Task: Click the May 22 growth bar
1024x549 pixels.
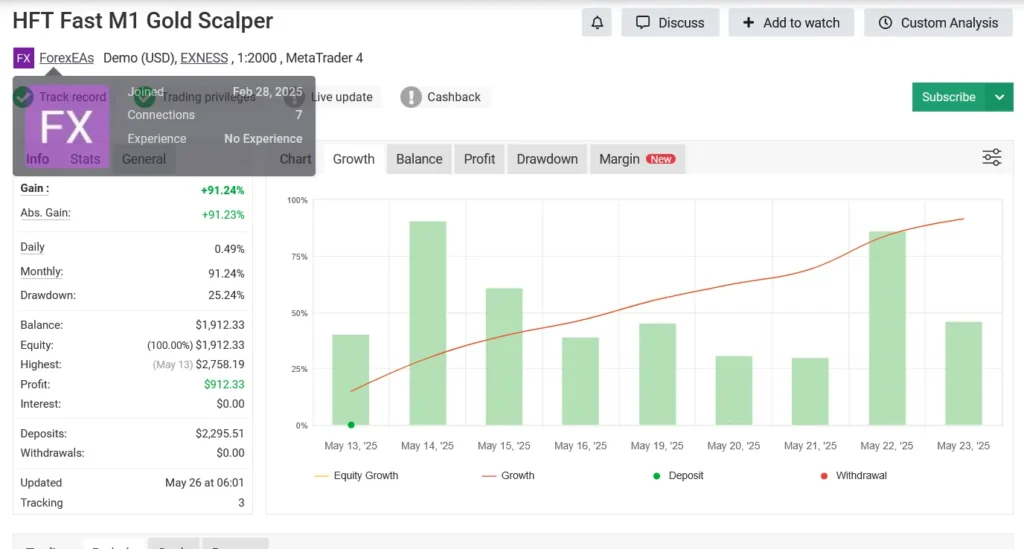Action: tap(887, 328)
